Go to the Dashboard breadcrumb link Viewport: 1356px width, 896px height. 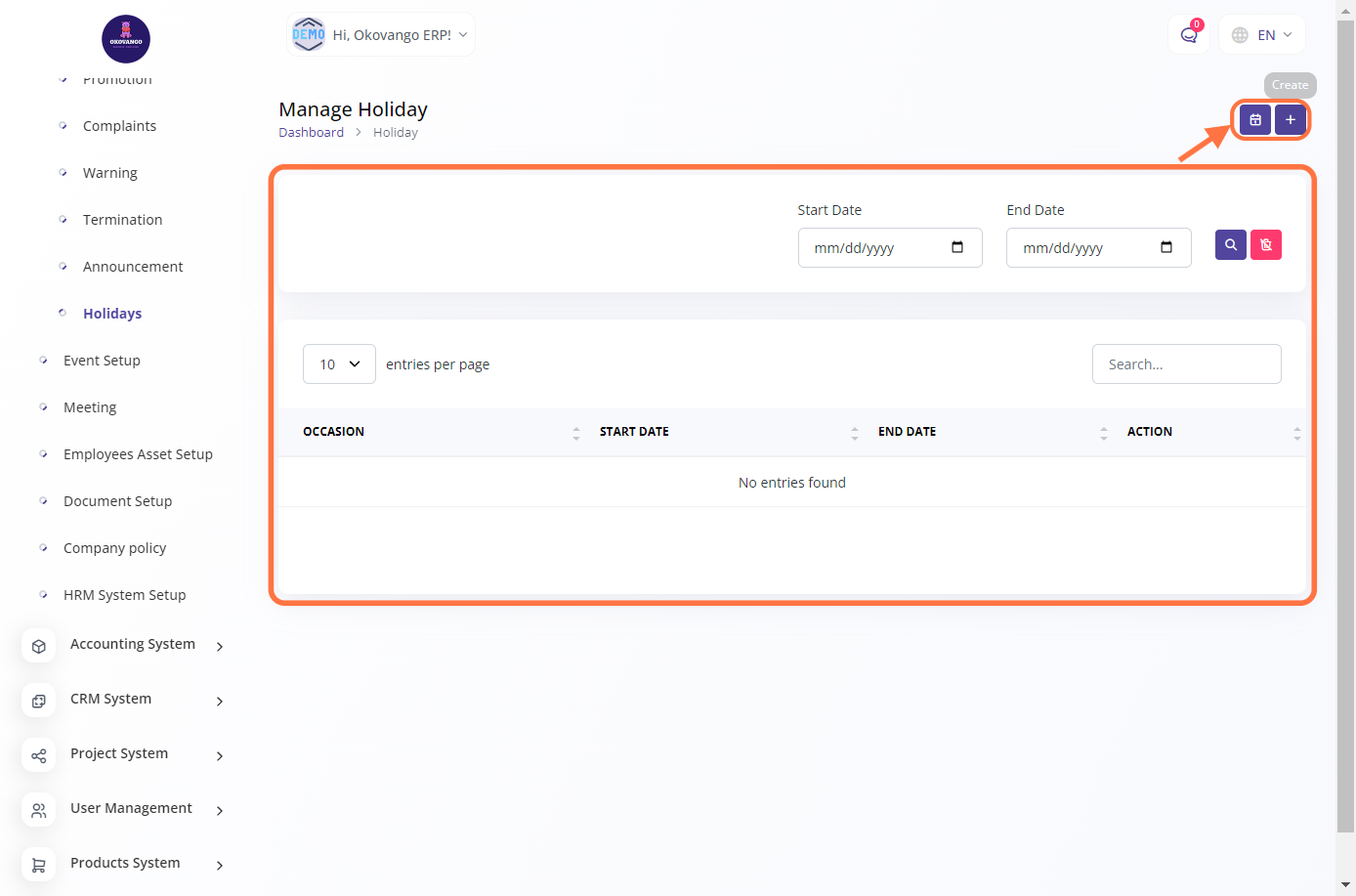click(311, 133)
